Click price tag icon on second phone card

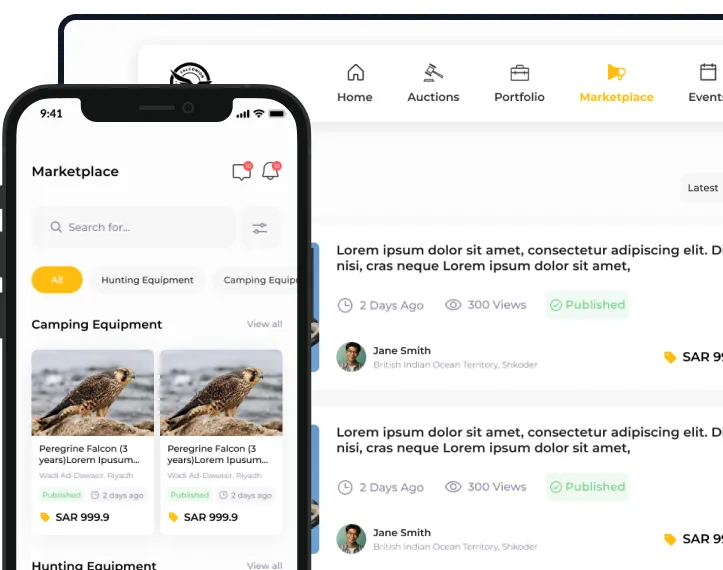coord(173,517)
